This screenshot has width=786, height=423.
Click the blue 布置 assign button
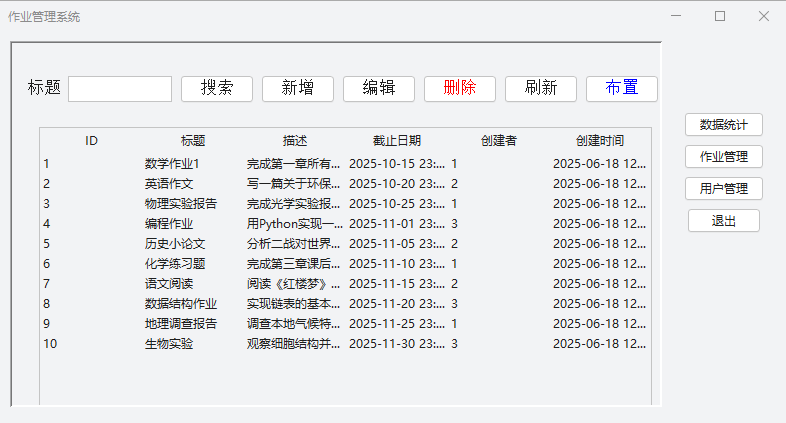(x=622, y=89)
